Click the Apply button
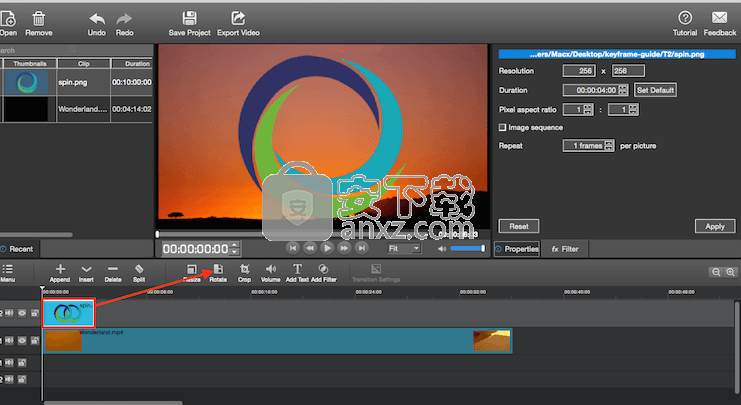Viewport: 741px width, 405px height. point(715,226)
